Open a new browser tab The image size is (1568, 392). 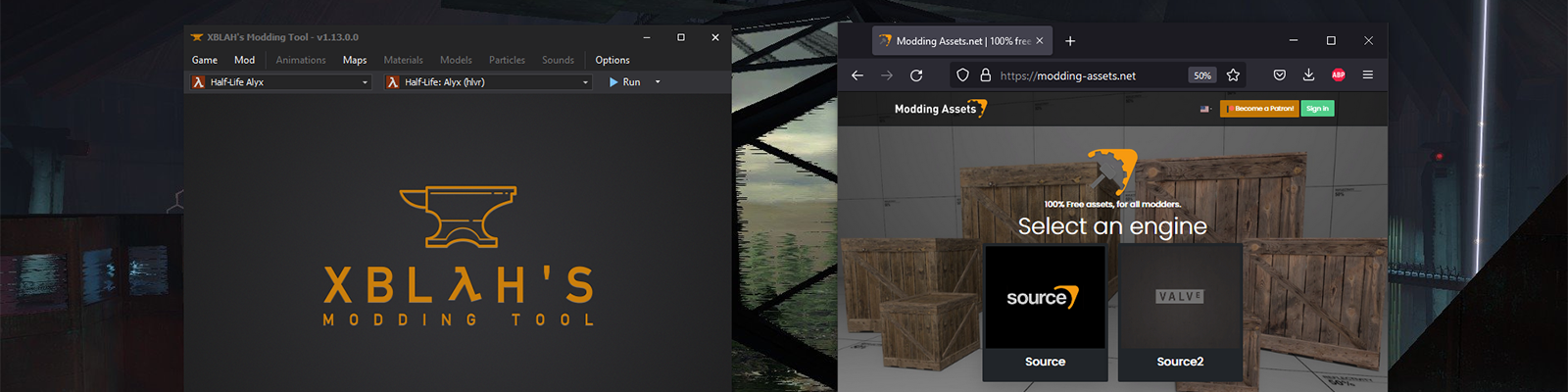[1070, 41]
